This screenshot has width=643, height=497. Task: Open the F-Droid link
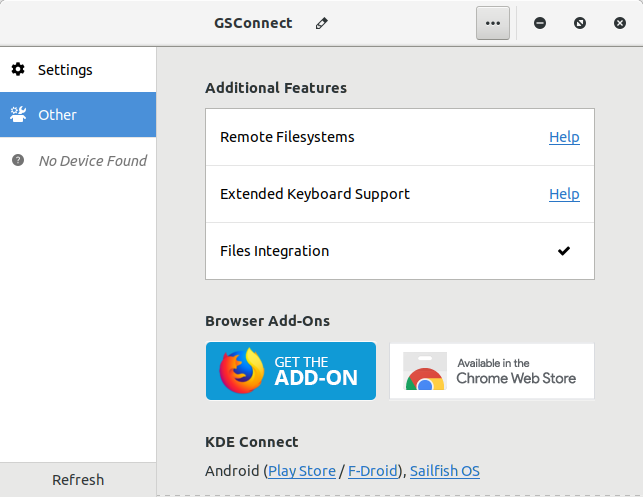374,470
